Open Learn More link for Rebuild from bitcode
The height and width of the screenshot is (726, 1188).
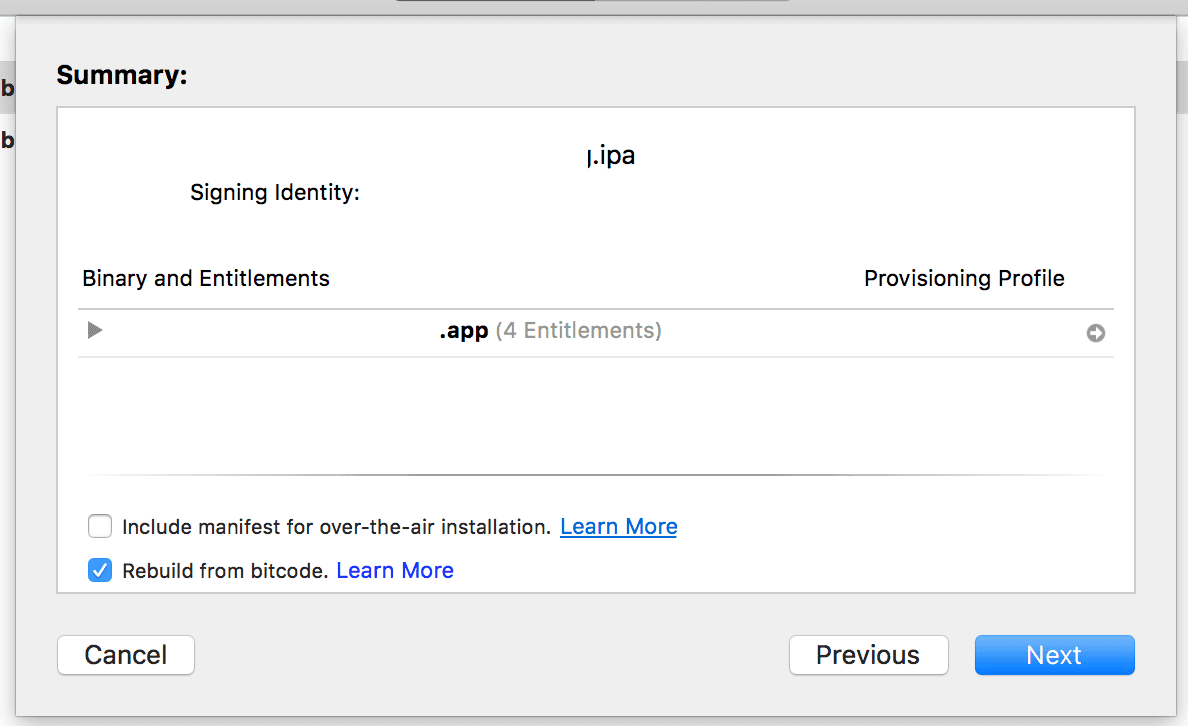coord(395,571)
